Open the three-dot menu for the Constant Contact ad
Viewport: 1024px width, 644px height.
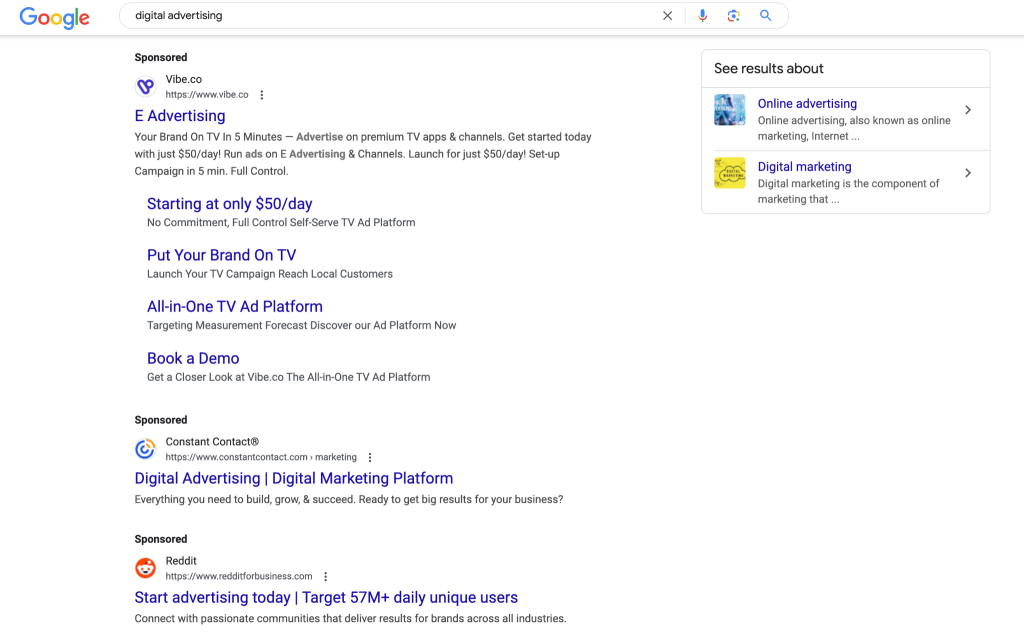[x=370, y=456]
